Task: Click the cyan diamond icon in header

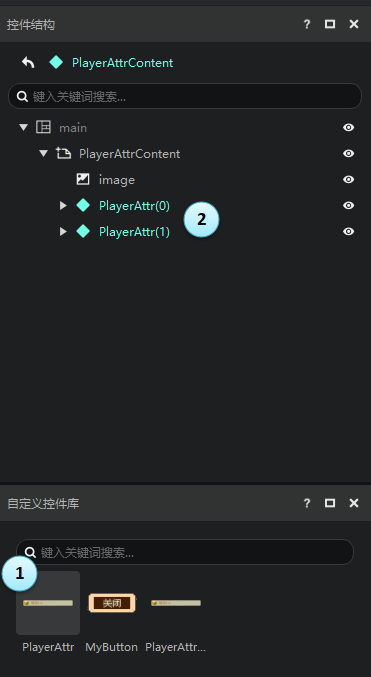Action: pyautogui.click(x=56, y=63)
